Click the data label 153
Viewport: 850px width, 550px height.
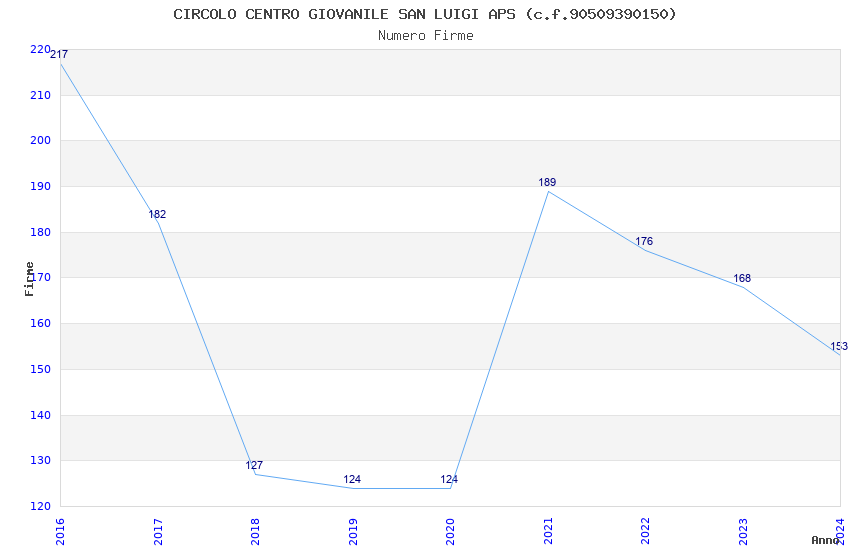839,346
